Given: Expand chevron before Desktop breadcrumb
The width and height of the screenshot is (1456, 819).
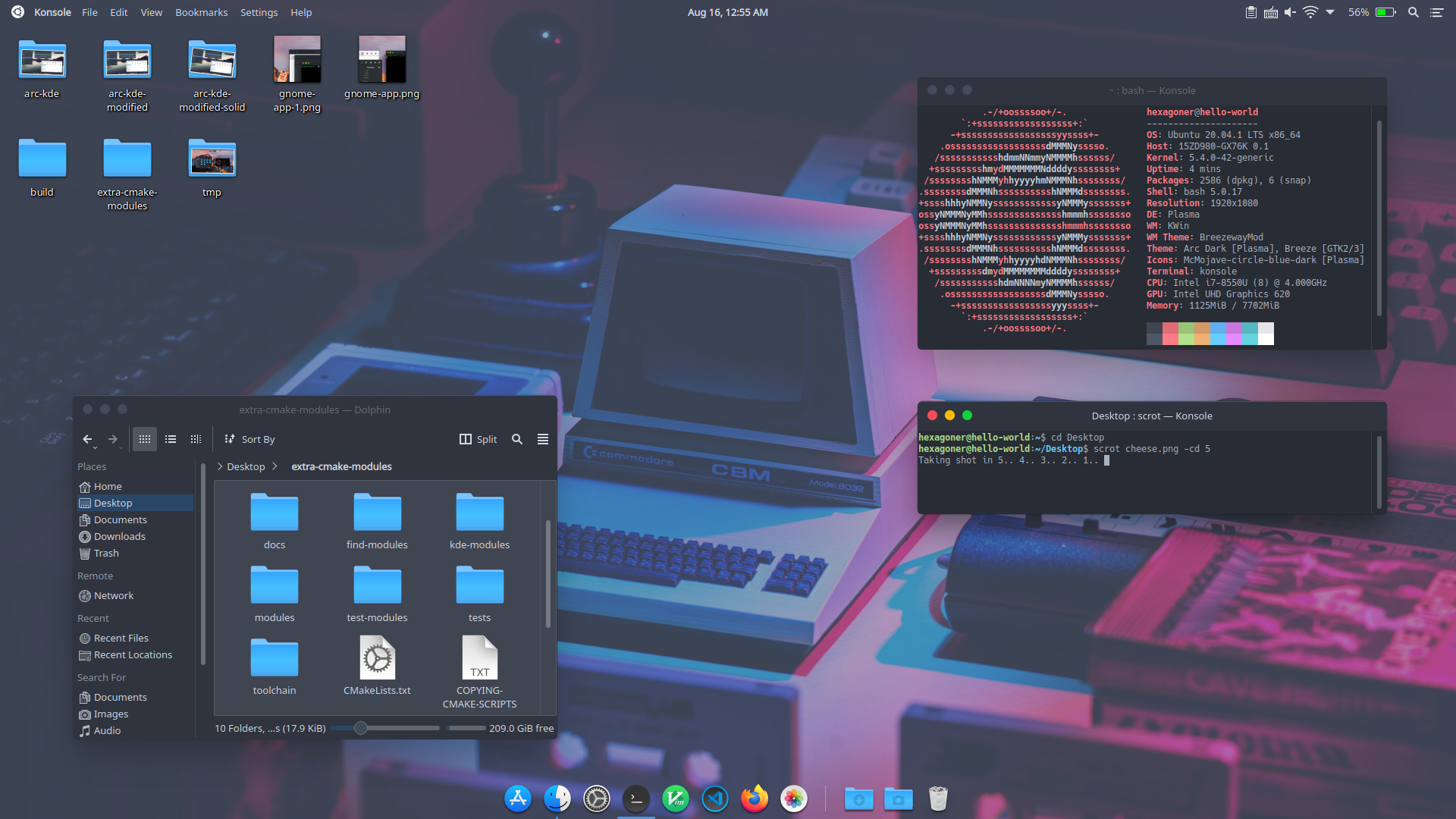Looking at the screenshot, I should tap(220, 466).
